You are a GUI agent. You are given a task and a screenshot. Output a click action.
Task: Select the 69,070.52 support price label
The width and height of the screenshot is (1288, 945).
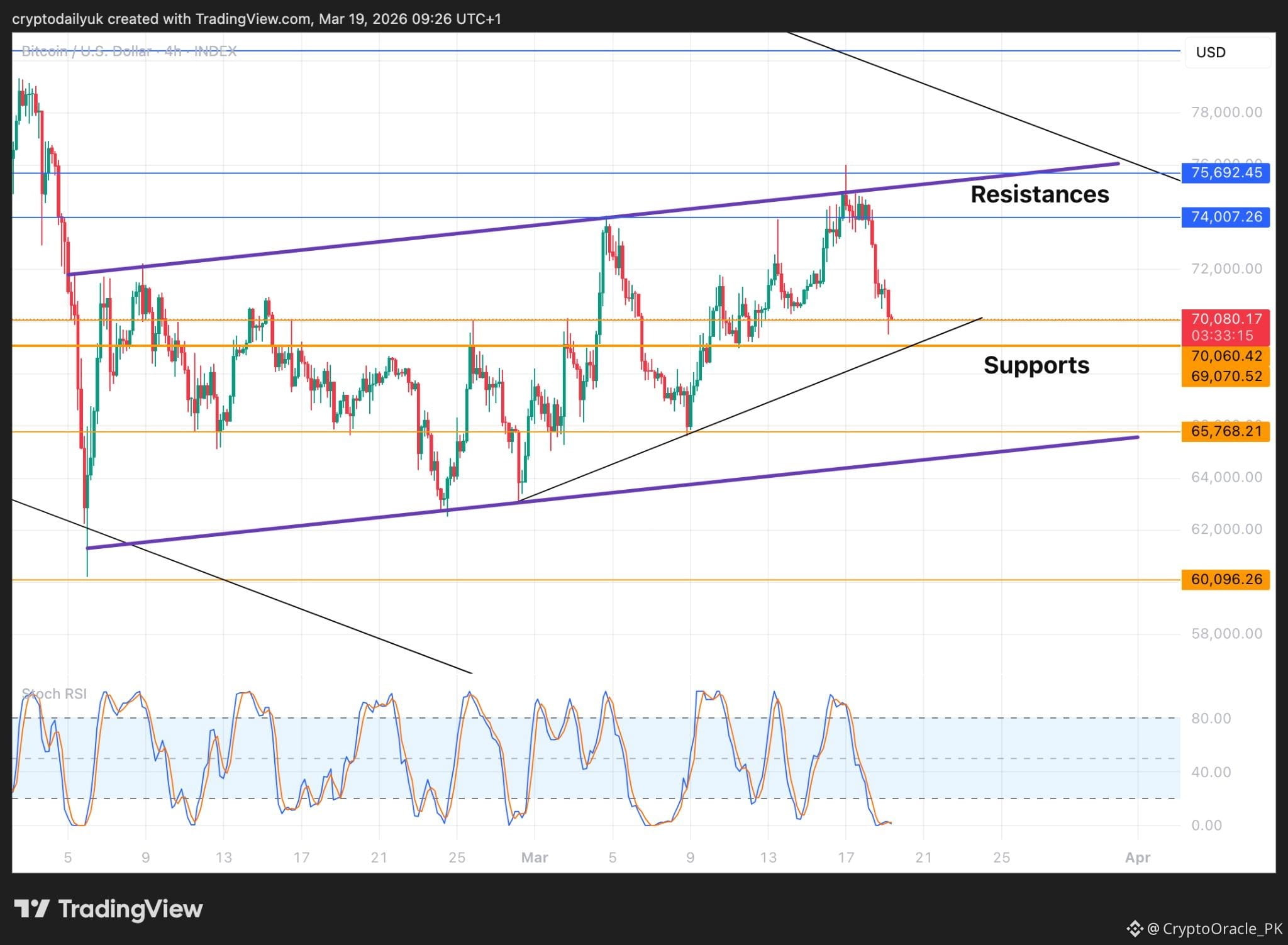point(1226,376)
